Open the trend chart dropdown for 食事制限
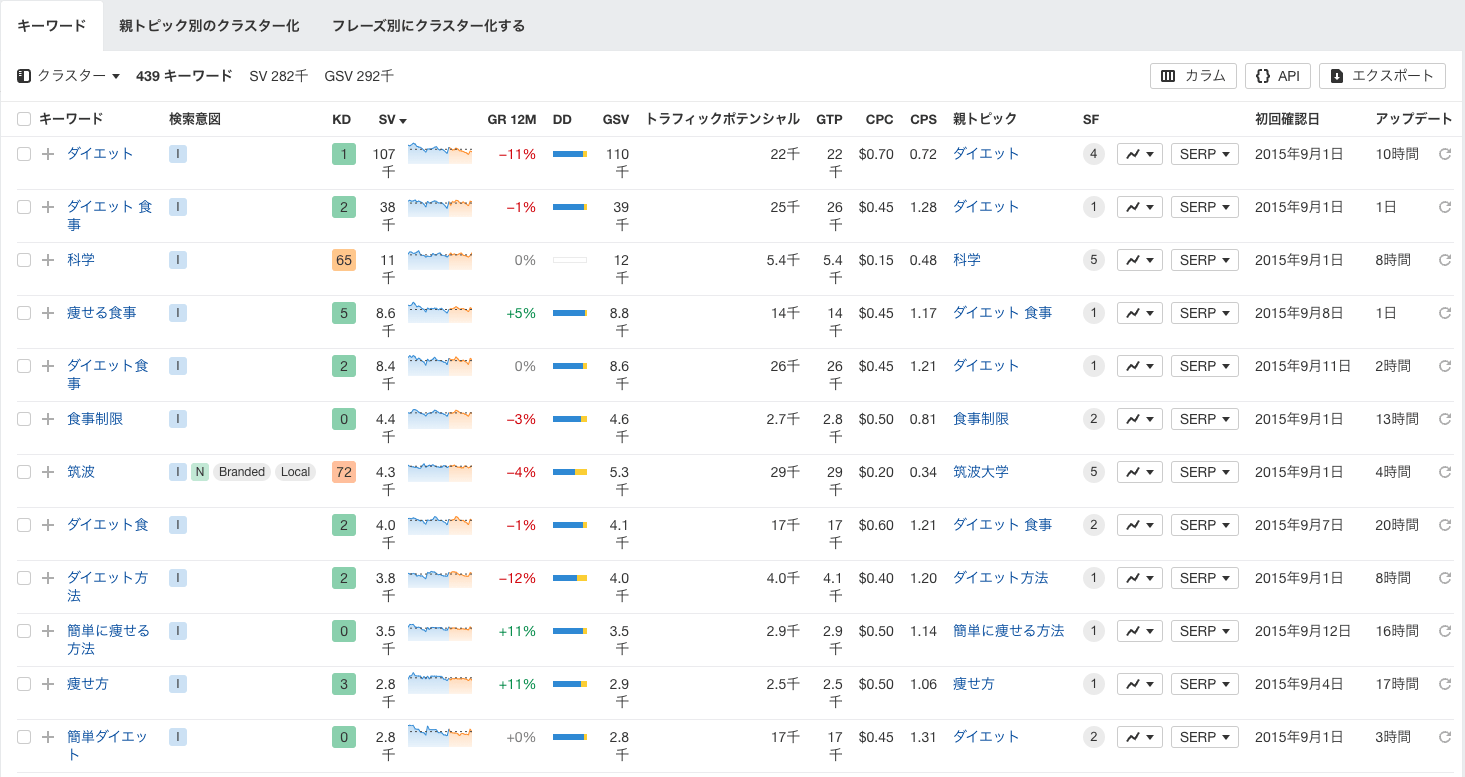1465x777 pixels. click(x=1139, y=418)
